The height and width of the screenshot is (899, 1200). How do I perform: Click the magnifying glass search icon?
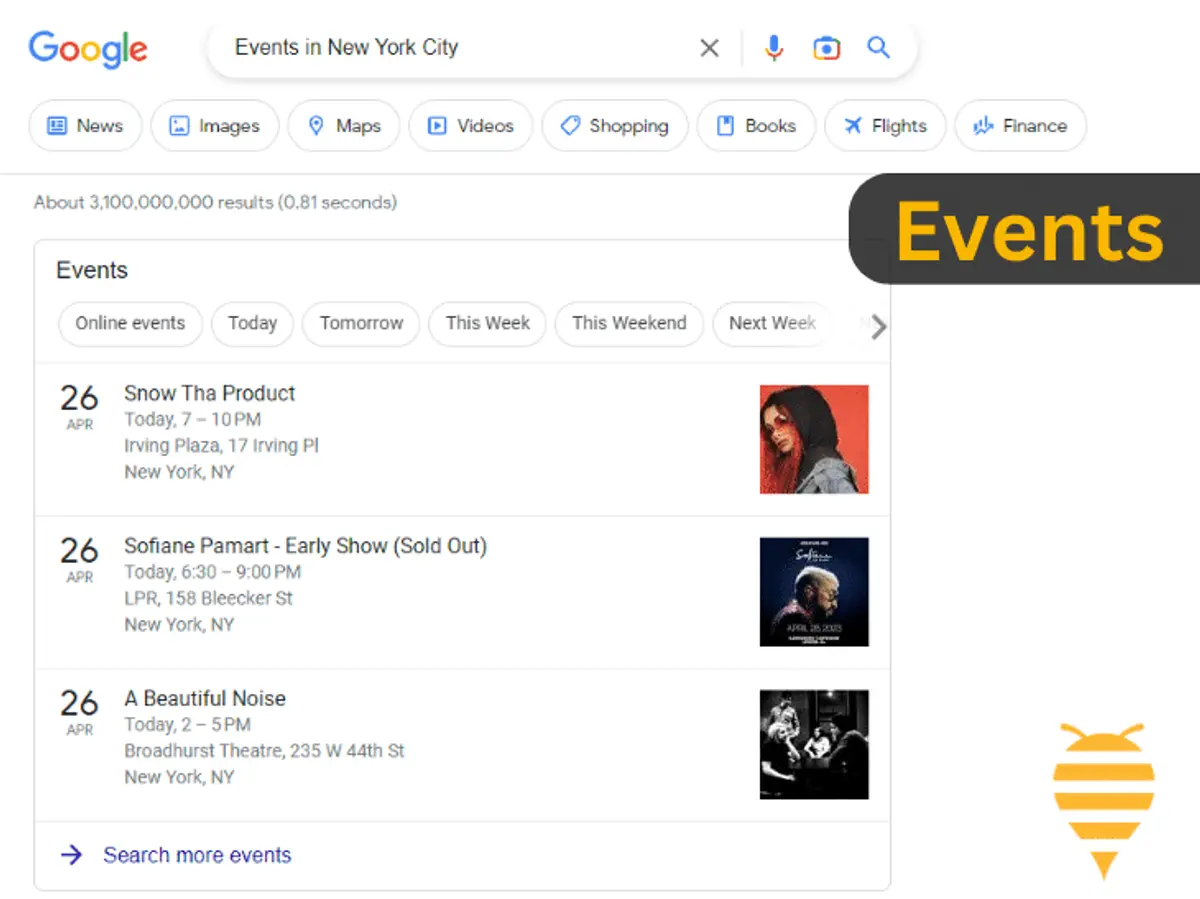click(878, 47)
